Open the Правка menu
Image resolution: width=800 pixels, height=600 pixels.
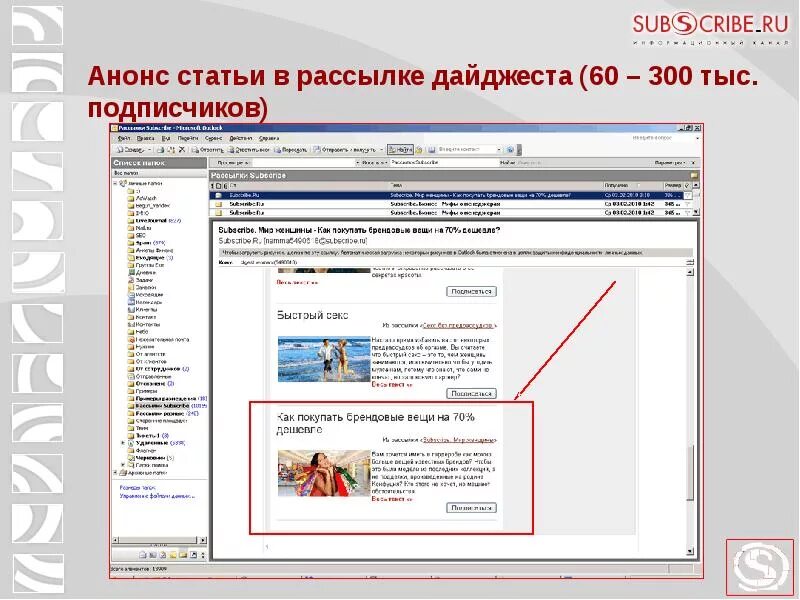click(146, 138)
